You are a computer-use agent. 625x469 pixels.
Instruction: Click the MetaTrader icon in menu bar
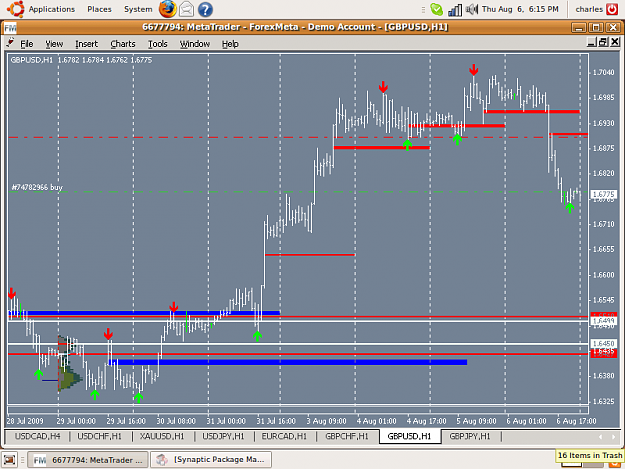[x=10, y=43]
